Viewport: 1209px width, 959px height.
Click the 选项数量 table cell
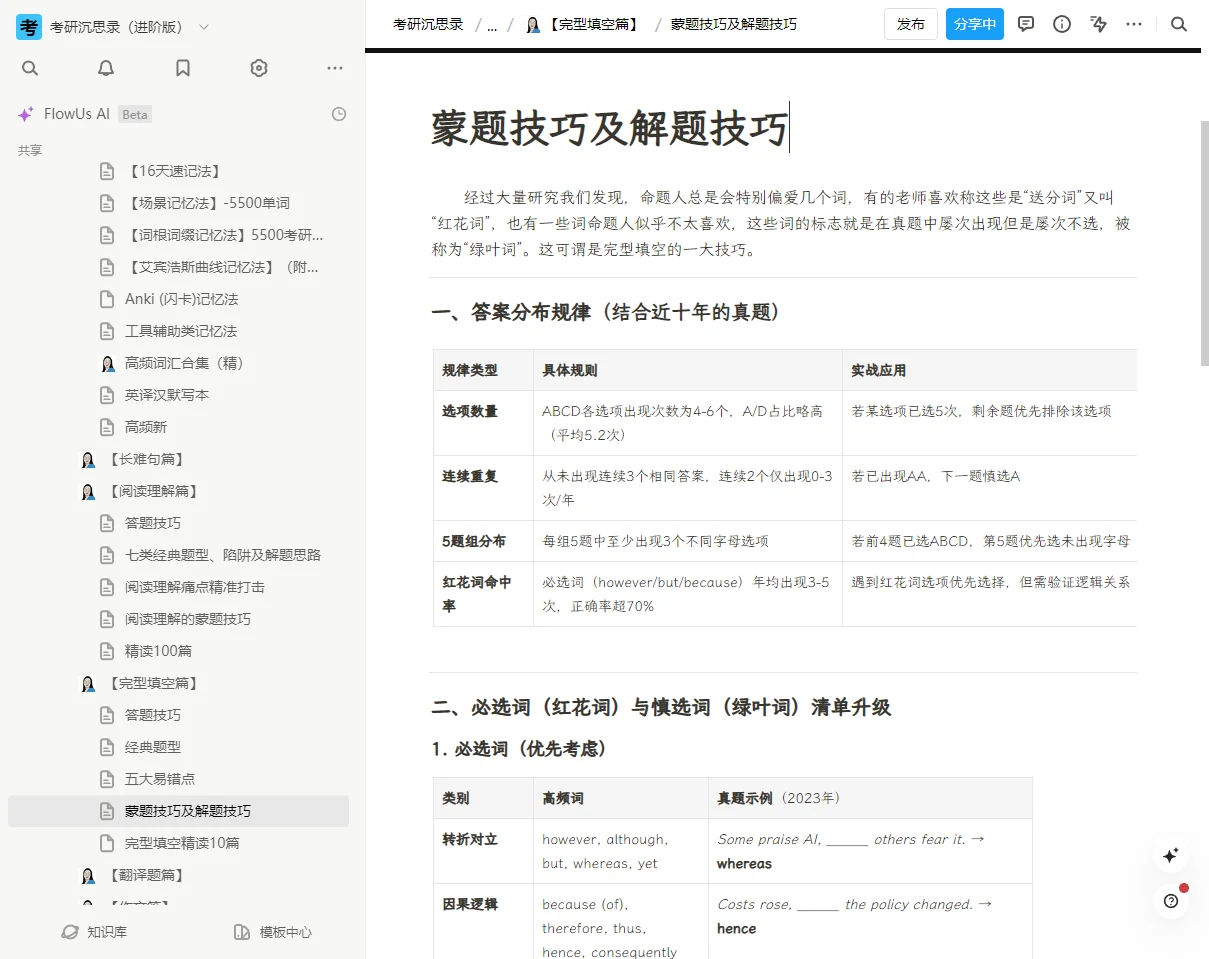pyautogui.click(x=483, y=423)
